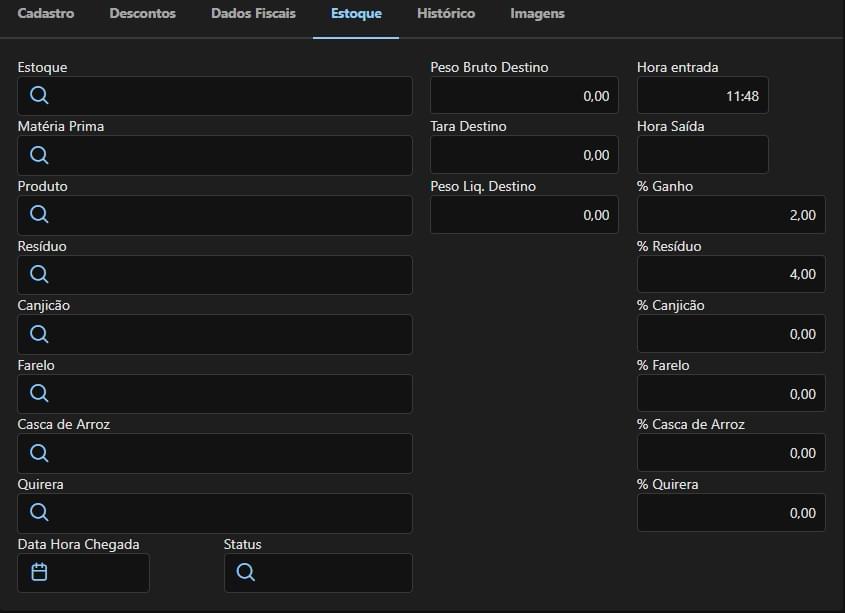Click the Status field search icon
This screenshot has height=613, width=845.
tap(246, 572)
